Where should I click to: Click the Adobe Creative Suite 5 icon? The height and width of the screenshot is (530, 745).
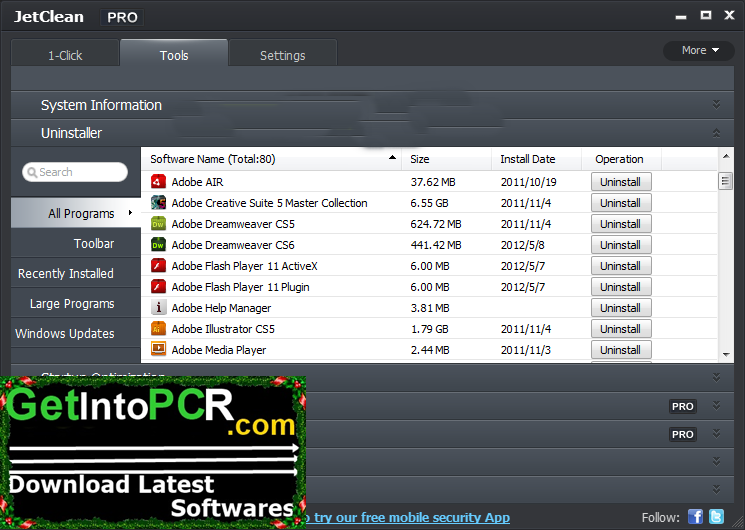pyautogui.click(x=158, y=202)
